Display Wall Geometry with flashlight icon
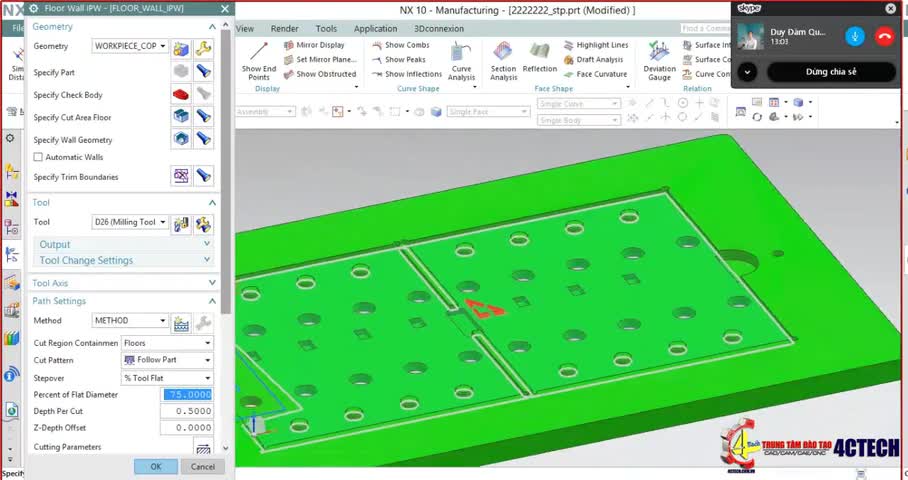Viewport: 908px width, 480px height. 203,139
